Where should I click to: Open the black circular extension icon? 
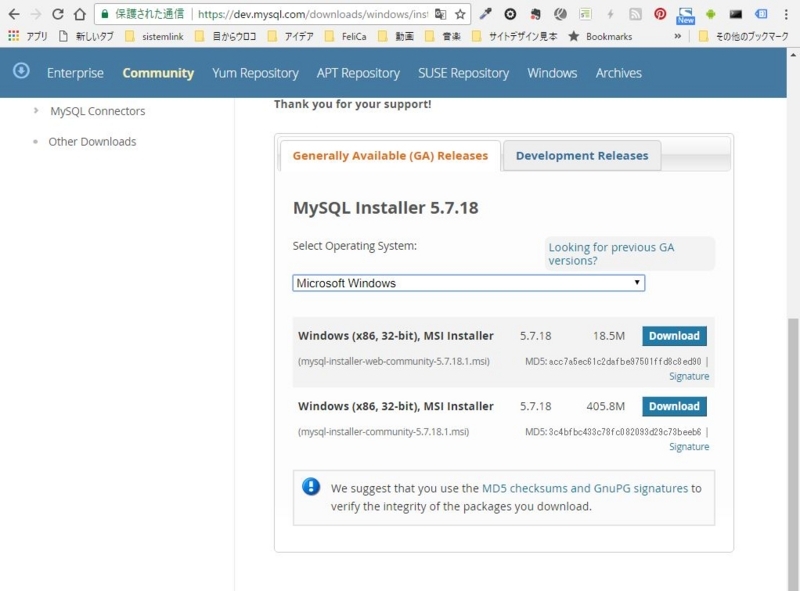[510, 14]
